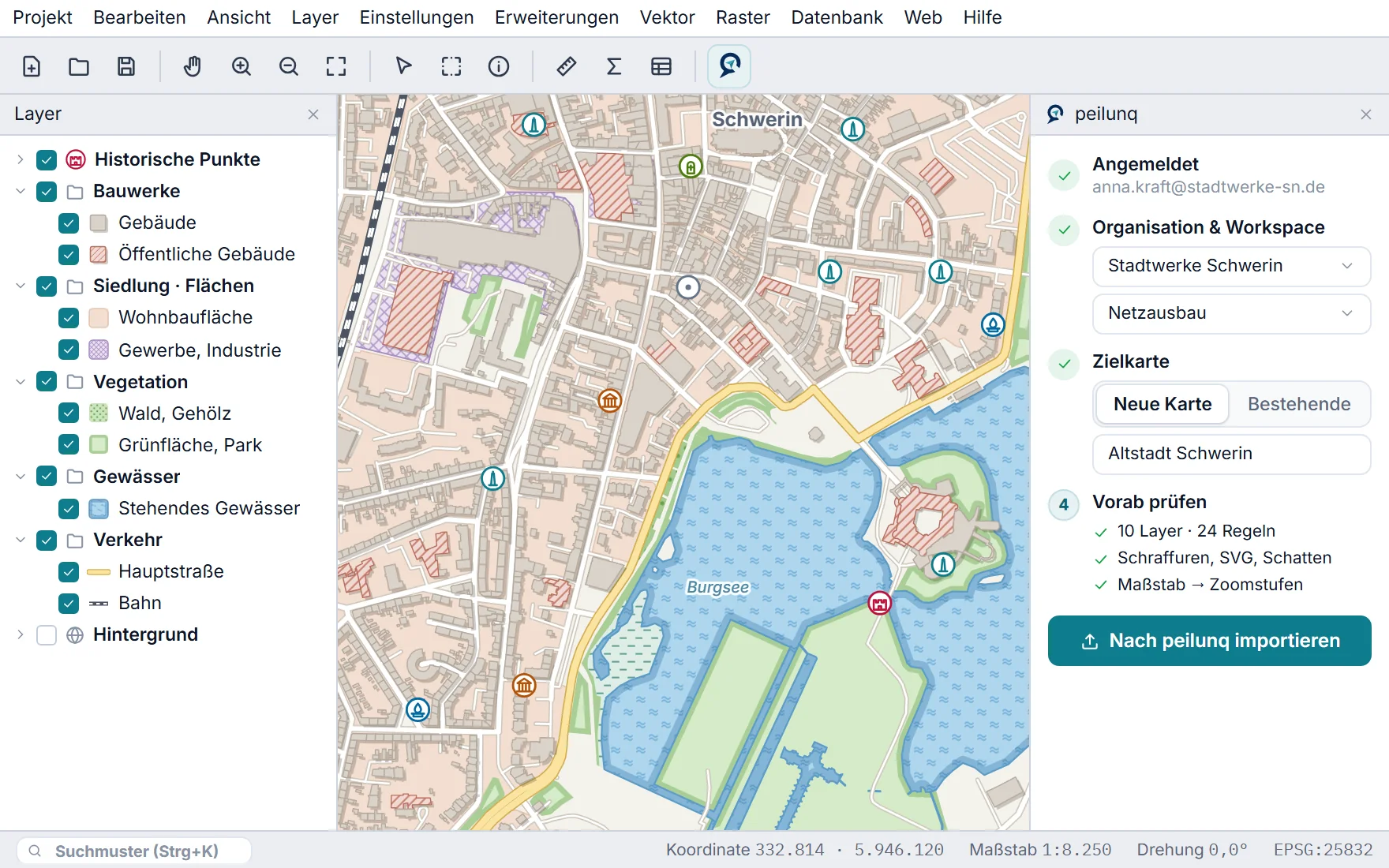Choose the rectangular selection tool
The height and width of the screenshot is (868, 1389).
coord(451,66)
